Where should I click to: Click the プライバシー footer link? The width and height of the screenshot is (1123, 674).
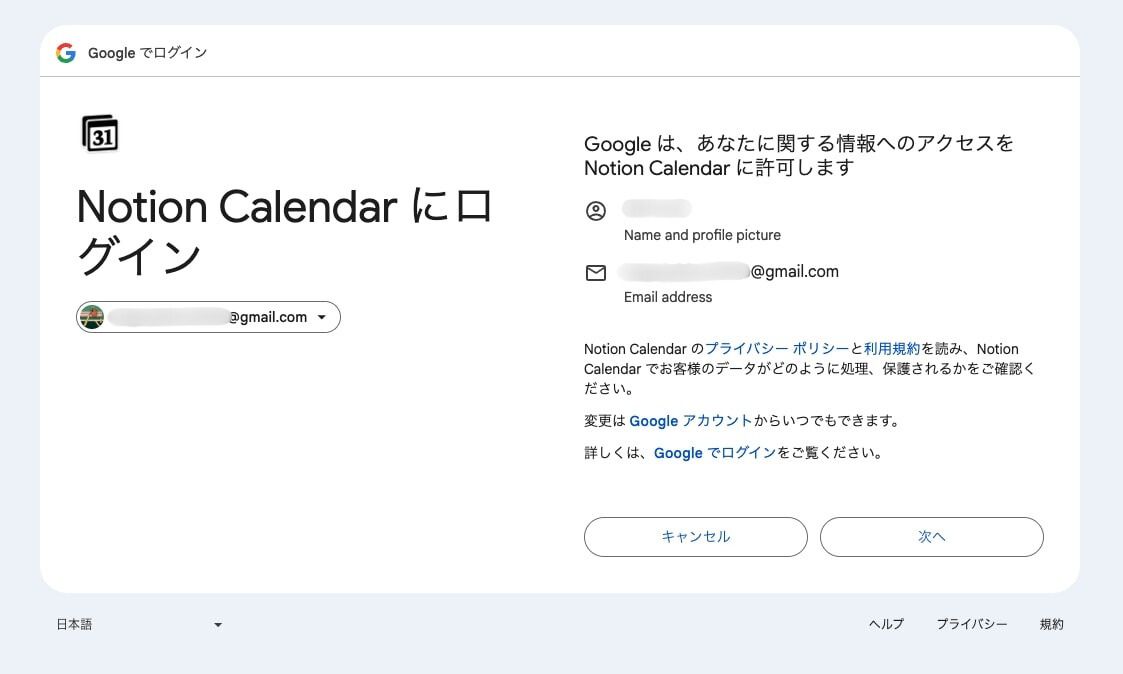[972, 624]
